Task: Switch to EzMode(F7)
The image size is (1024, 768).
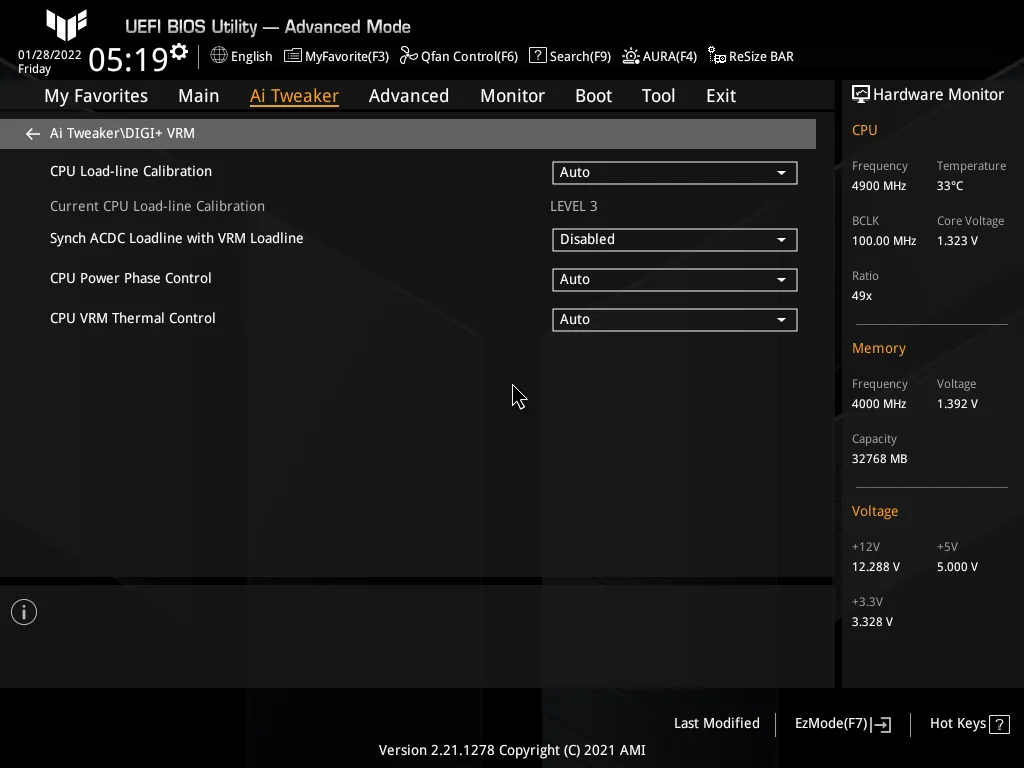Action: point(831,724)
